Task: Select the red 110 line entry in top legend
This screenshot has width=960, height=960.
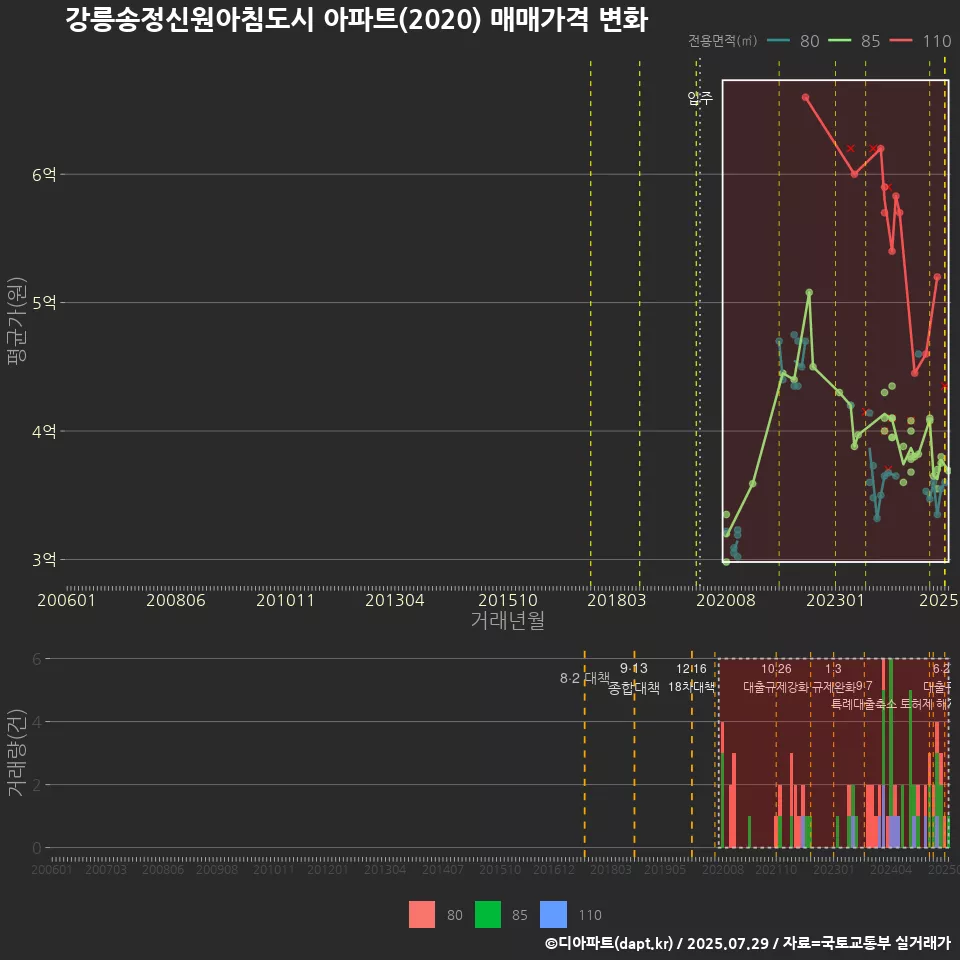Action: [920, 41]
